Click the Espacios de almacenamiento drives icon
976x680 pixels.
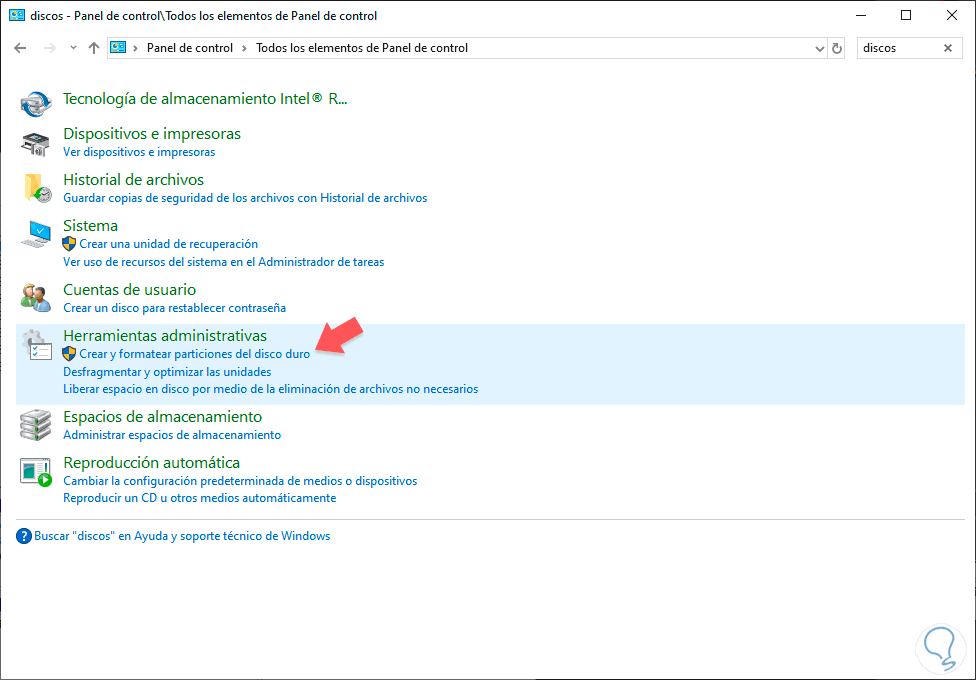tap(36, 425)
